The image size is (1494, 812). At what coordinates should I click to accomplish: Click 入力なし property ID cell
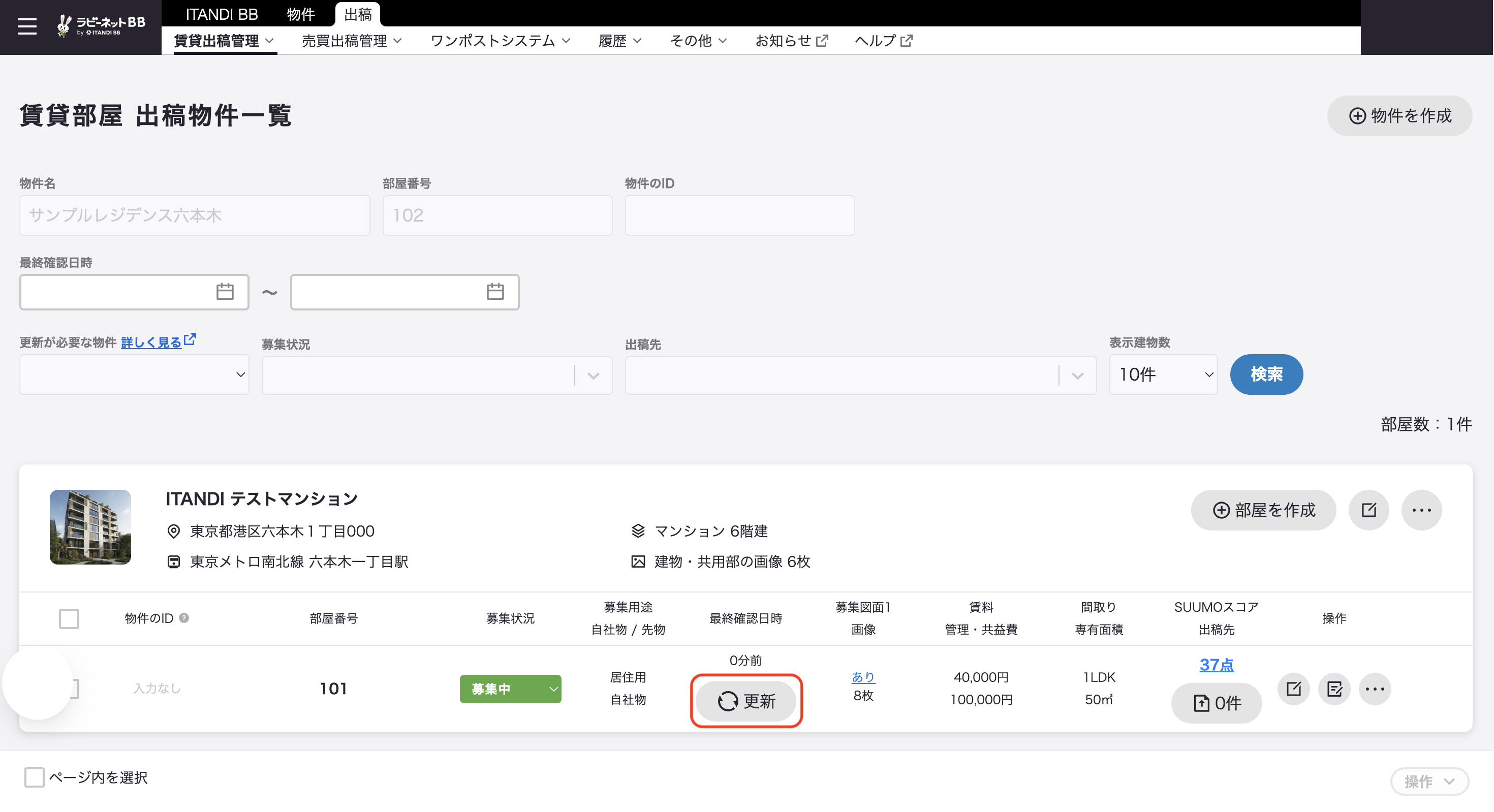pos(157,689)
